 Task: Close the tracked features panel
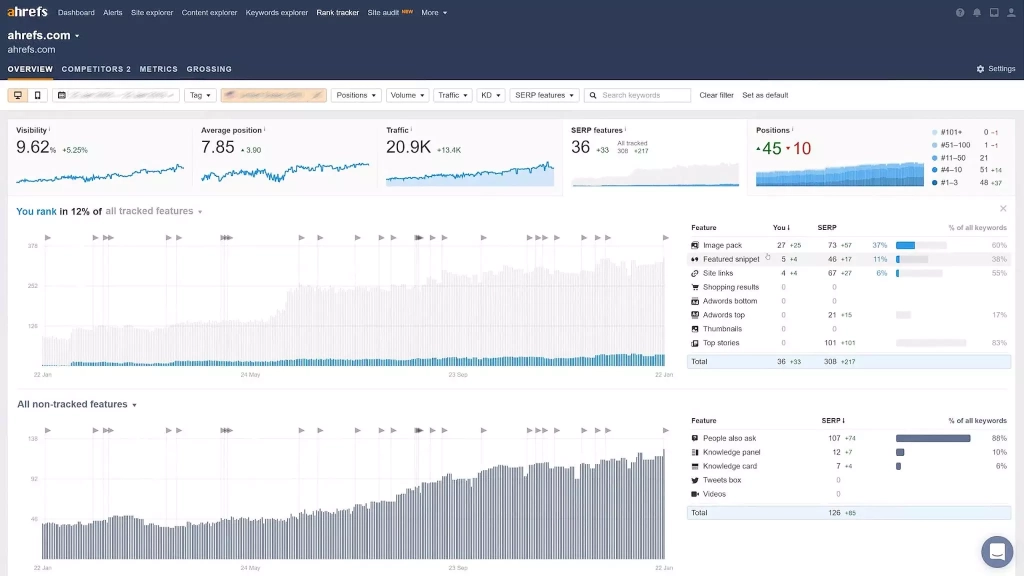click(x=1003, y=208)
